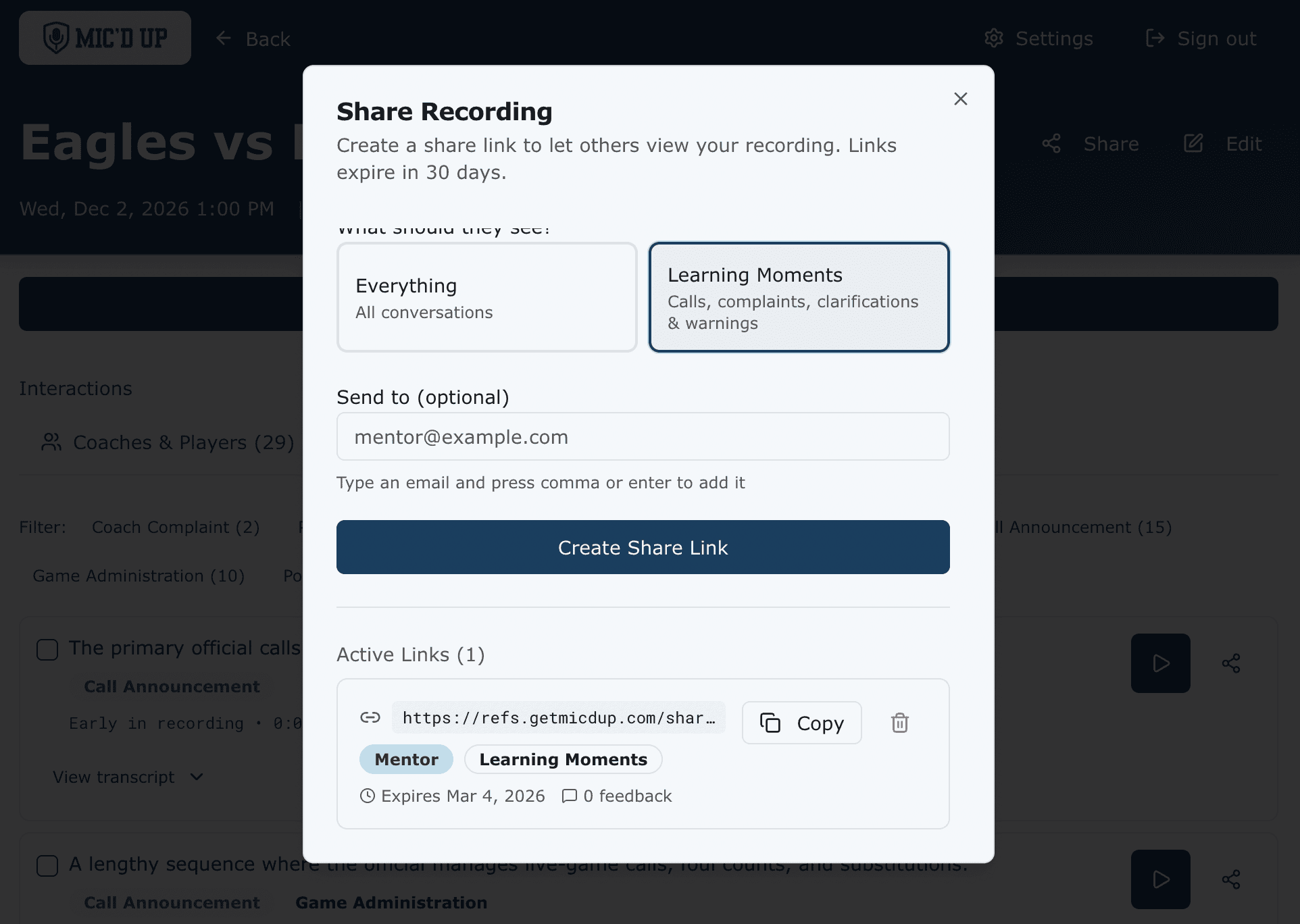1300x924 pixels.
Task: Select the Everything sharing option
Action: coord(486,297)
